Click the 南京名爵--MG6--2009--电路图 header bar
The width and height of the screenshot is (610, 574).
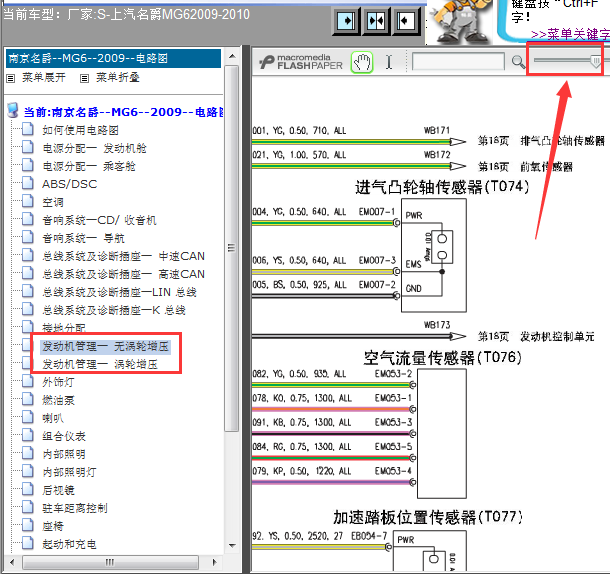(114, 58)
